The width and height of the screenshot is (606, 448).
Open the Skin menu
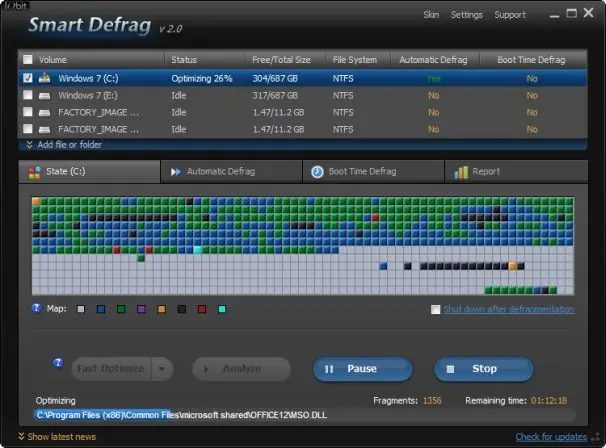point(431,15)
